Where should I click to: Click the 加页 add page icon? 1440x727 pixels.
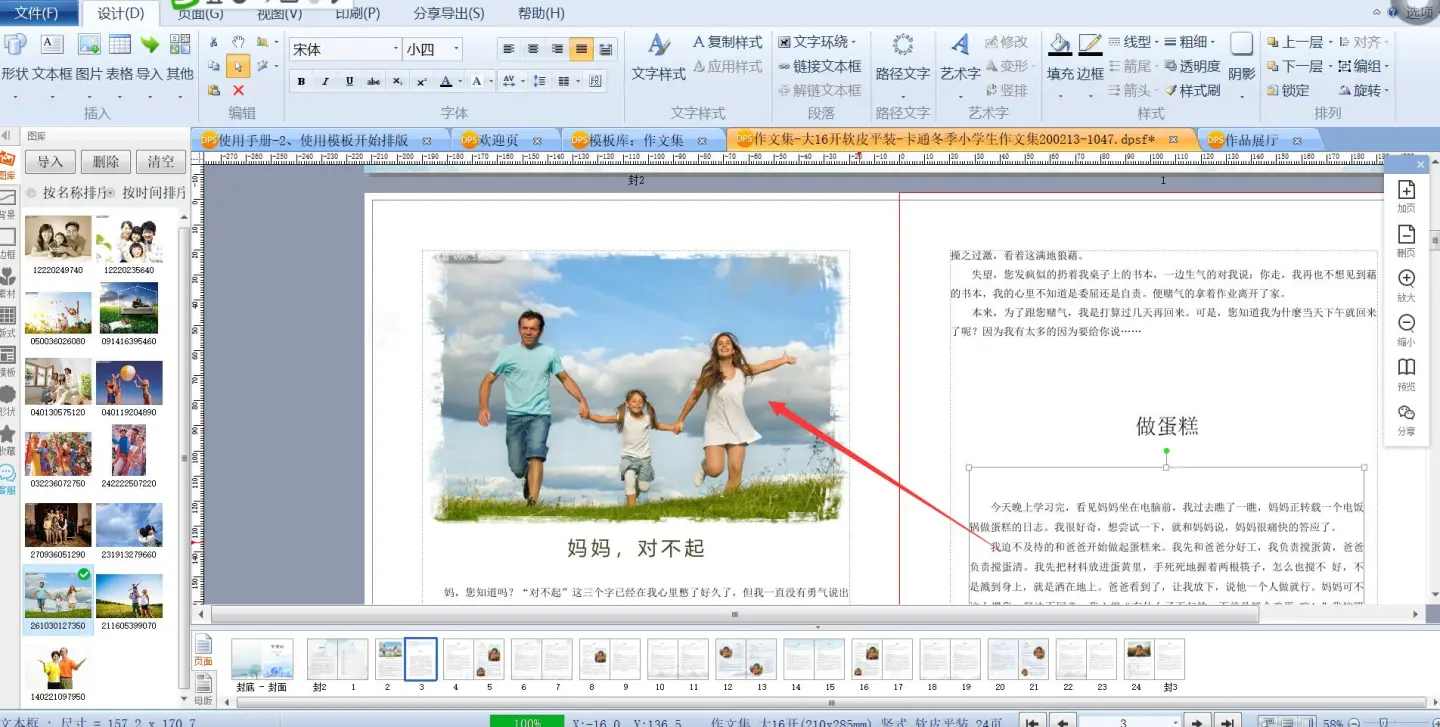[x=1406, y=190]
